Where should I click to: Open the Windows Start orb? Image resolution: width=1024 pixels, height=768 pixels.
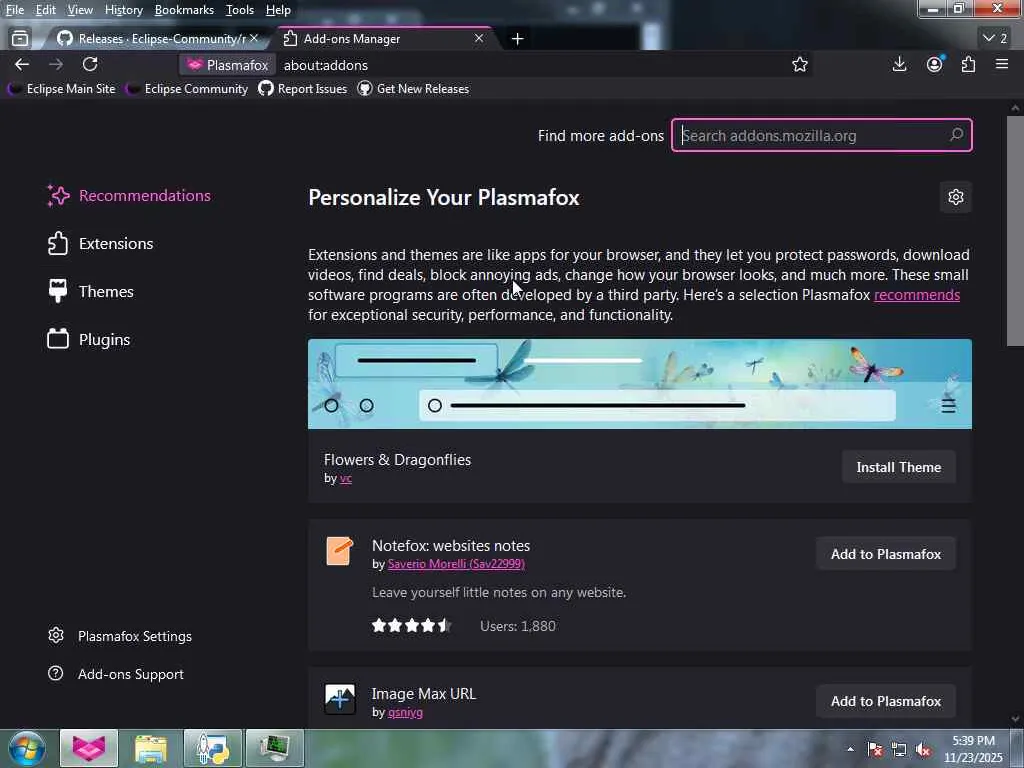[x=26, y=748]
